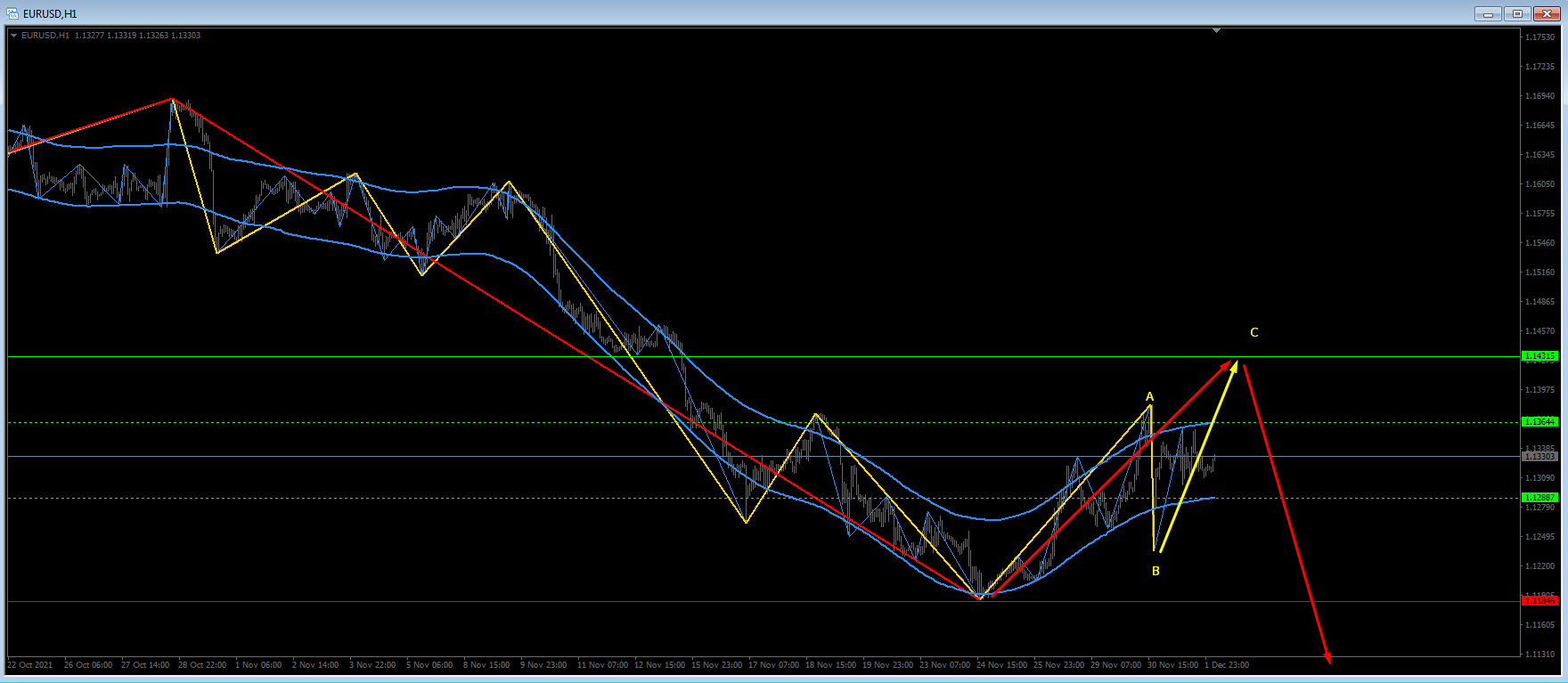Viewport: 1568px width, 683px height.
Task: Click the 1.15755 value on price scale
Action: tap(1540, 214)
